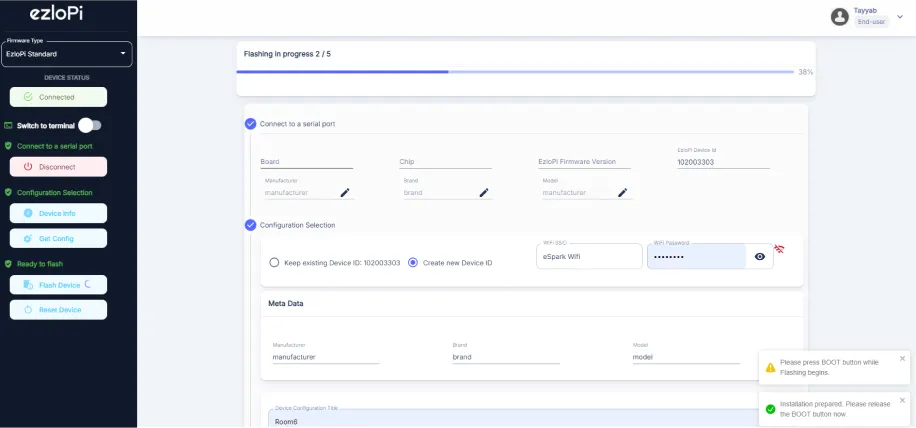Click the Meta Data Brand field
The width and height of the screenshot is (916, 428).
pos(506,357)
